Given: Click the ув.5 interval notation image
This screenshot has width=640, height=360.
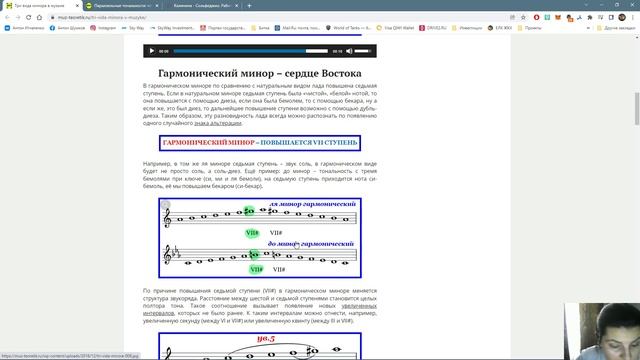Looking at the screenshot, I should tap(260, 346).
